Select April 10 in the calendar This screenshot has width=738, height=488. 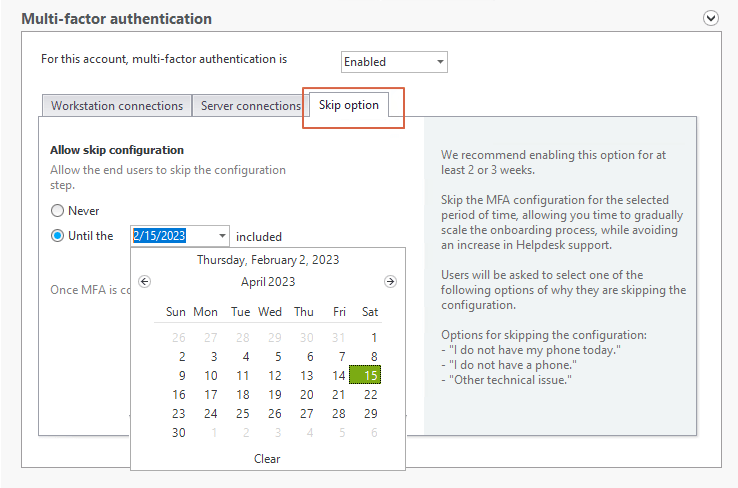210,376
